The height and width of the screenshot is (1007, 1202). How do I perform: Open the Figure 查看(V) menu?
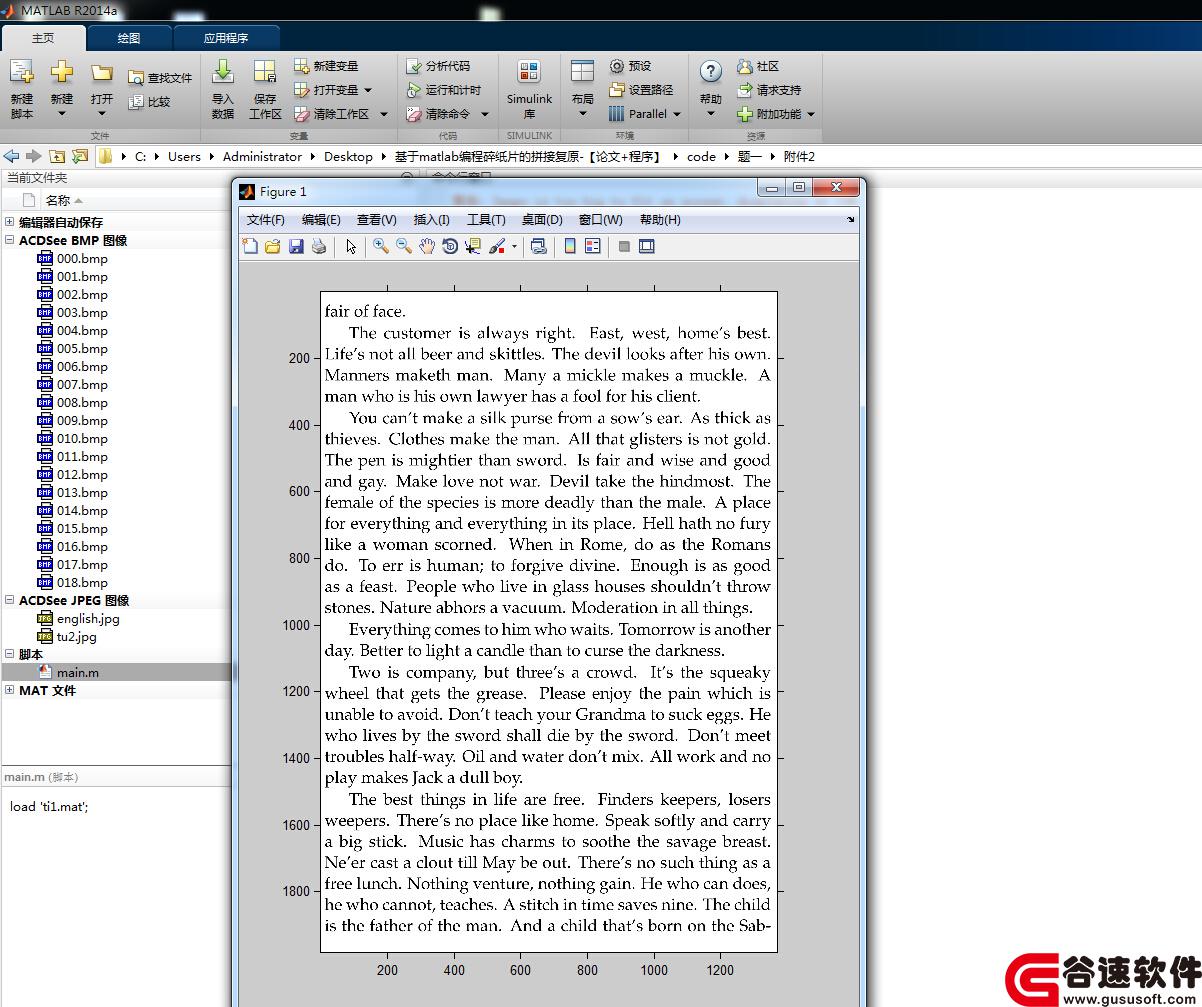377,220
